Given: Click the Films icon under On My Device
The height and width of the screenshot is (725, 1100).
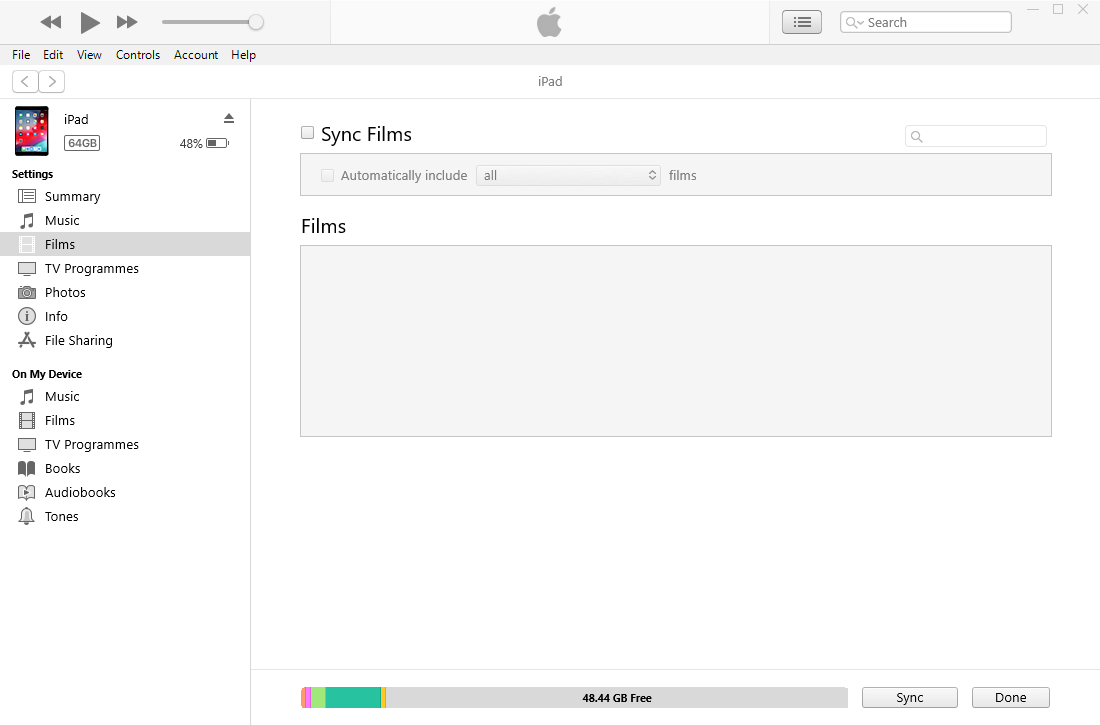Looking at the screenshot, I should pyautogui.click(x=27, y=420).
